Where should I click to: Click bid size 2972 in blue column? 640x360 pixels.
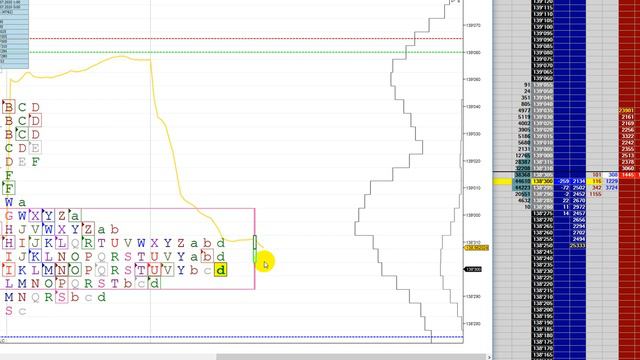(578, 207)
